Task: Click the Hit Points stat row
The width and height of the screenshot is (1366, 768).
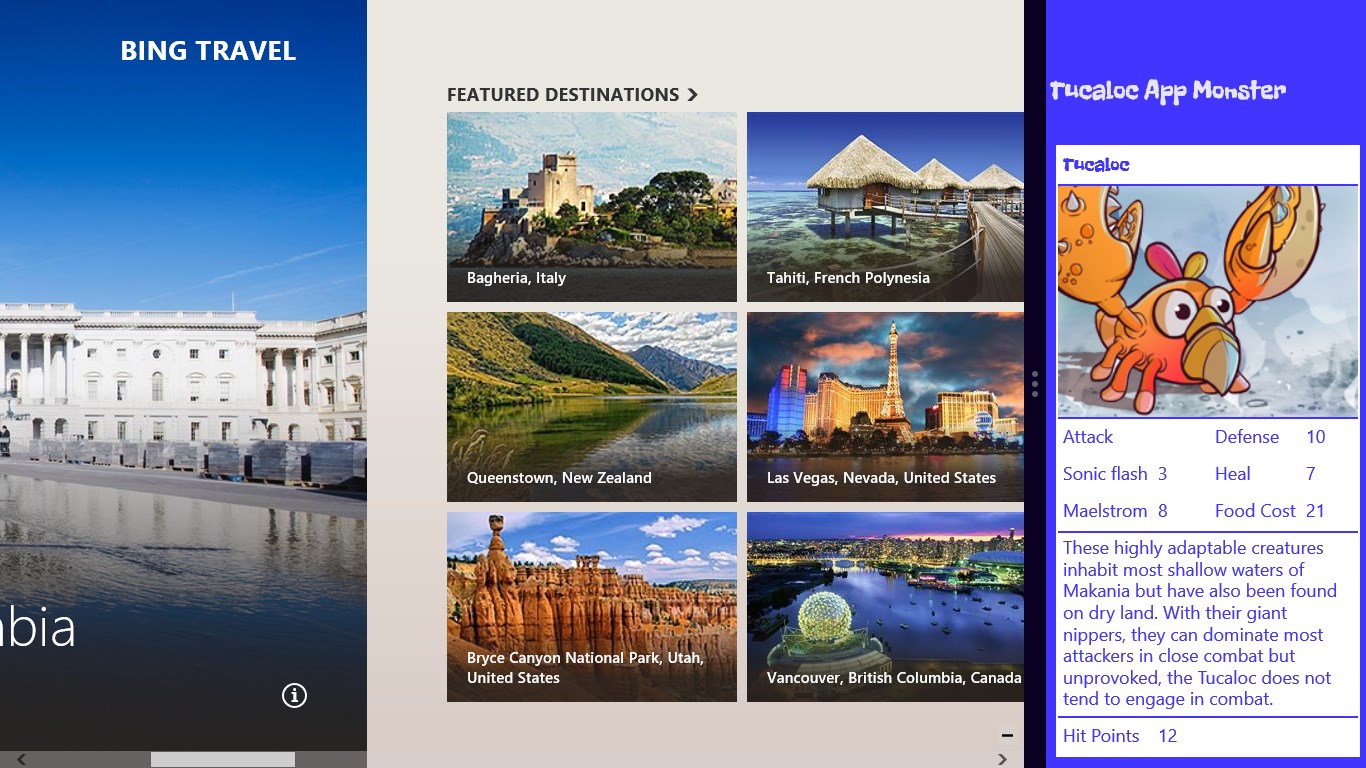Action: tap(1120, 736)
